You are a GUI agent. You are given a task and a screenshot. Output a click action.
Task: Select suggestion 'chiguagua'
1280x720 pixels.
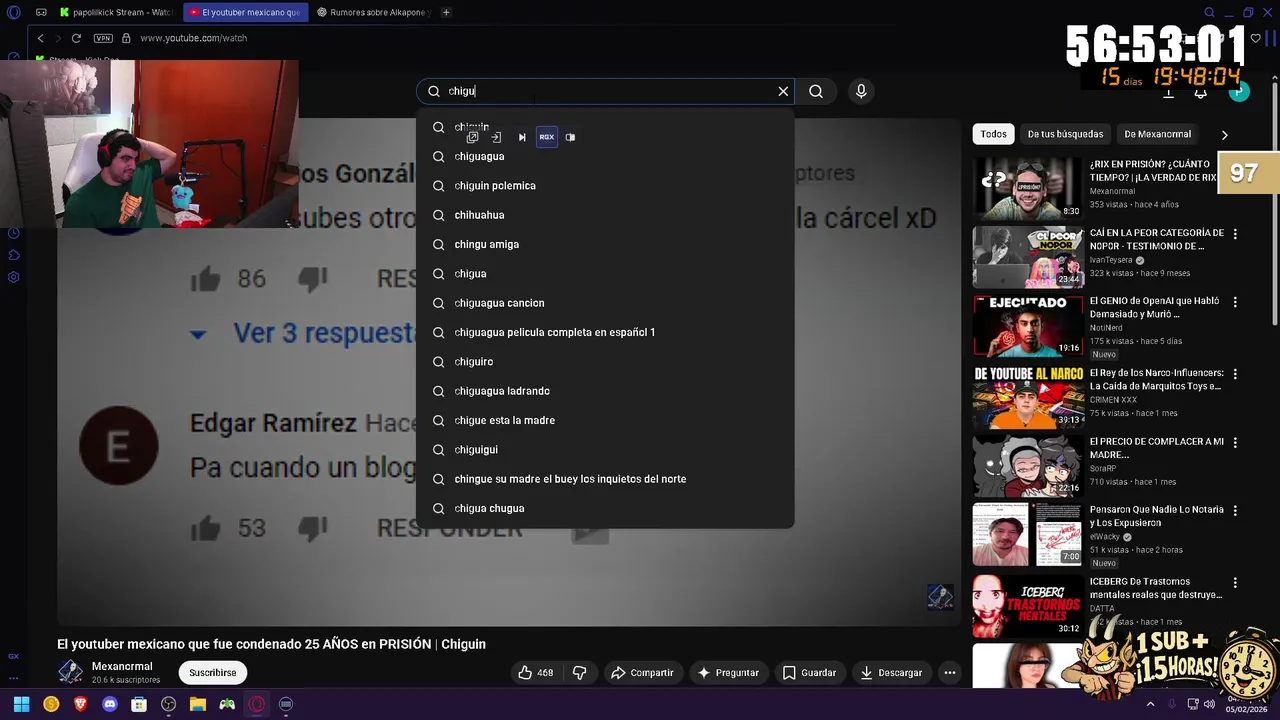pos(605,156)
